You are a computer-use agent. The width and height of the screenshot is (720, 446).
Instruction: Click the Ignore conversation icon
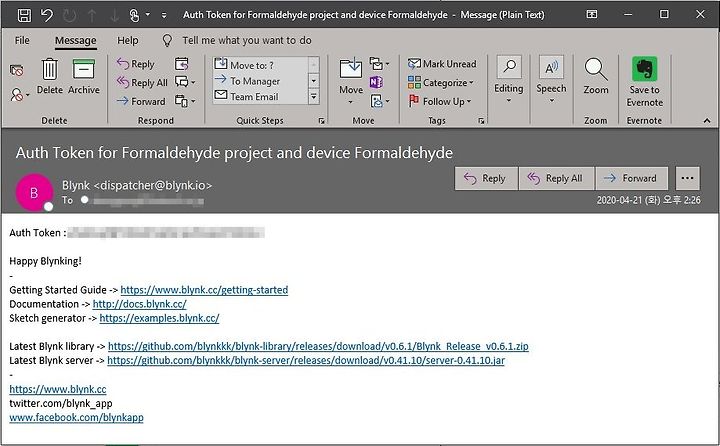(x=17, y=70)
